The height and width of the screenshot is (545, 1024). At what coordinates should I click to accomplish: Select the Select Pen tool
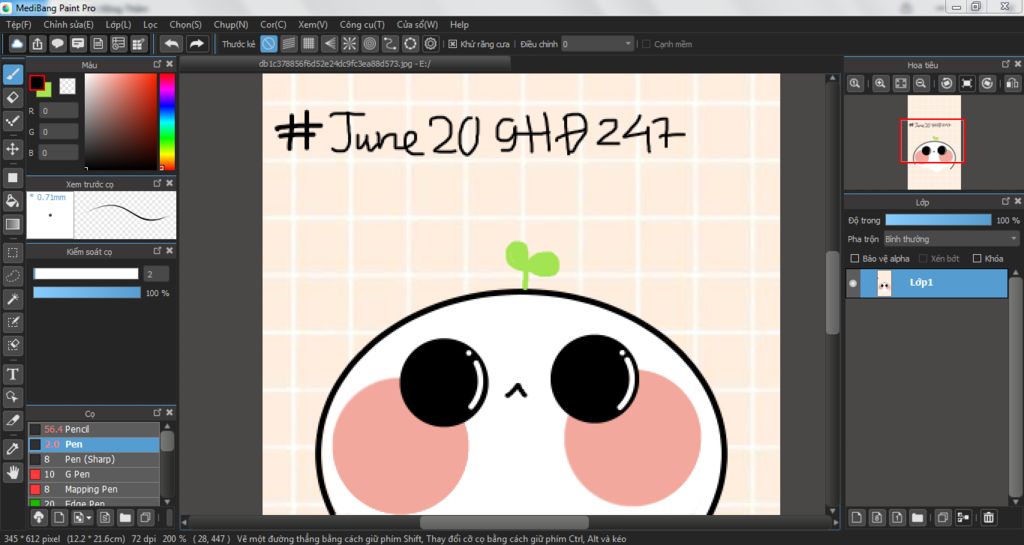click(12, 322)
